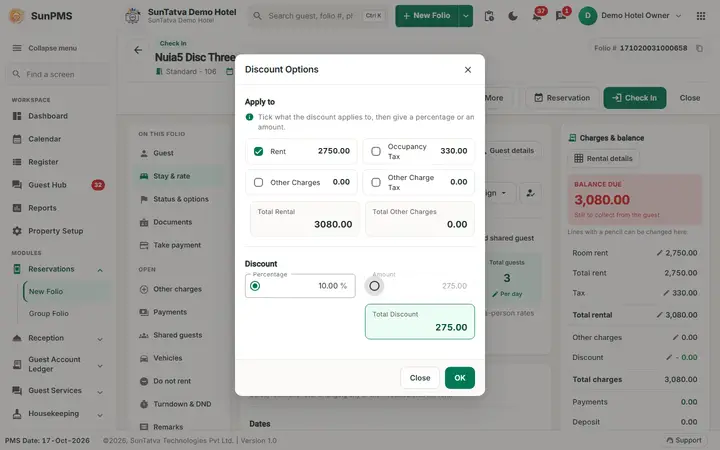Click the New Folio button

tap(427, 16)
